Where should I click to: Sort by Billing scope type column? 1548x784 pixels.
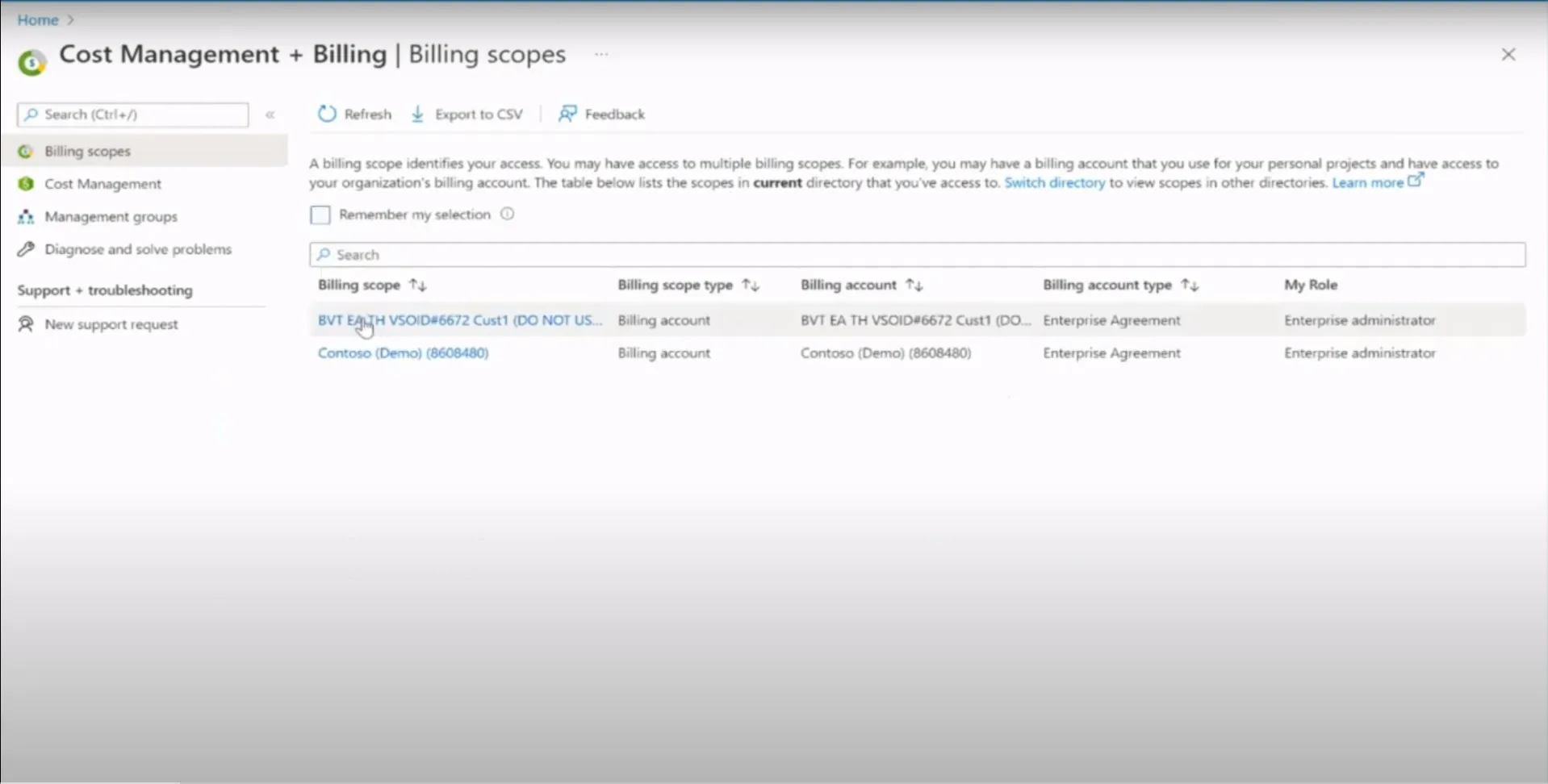[x=688, y=285]
